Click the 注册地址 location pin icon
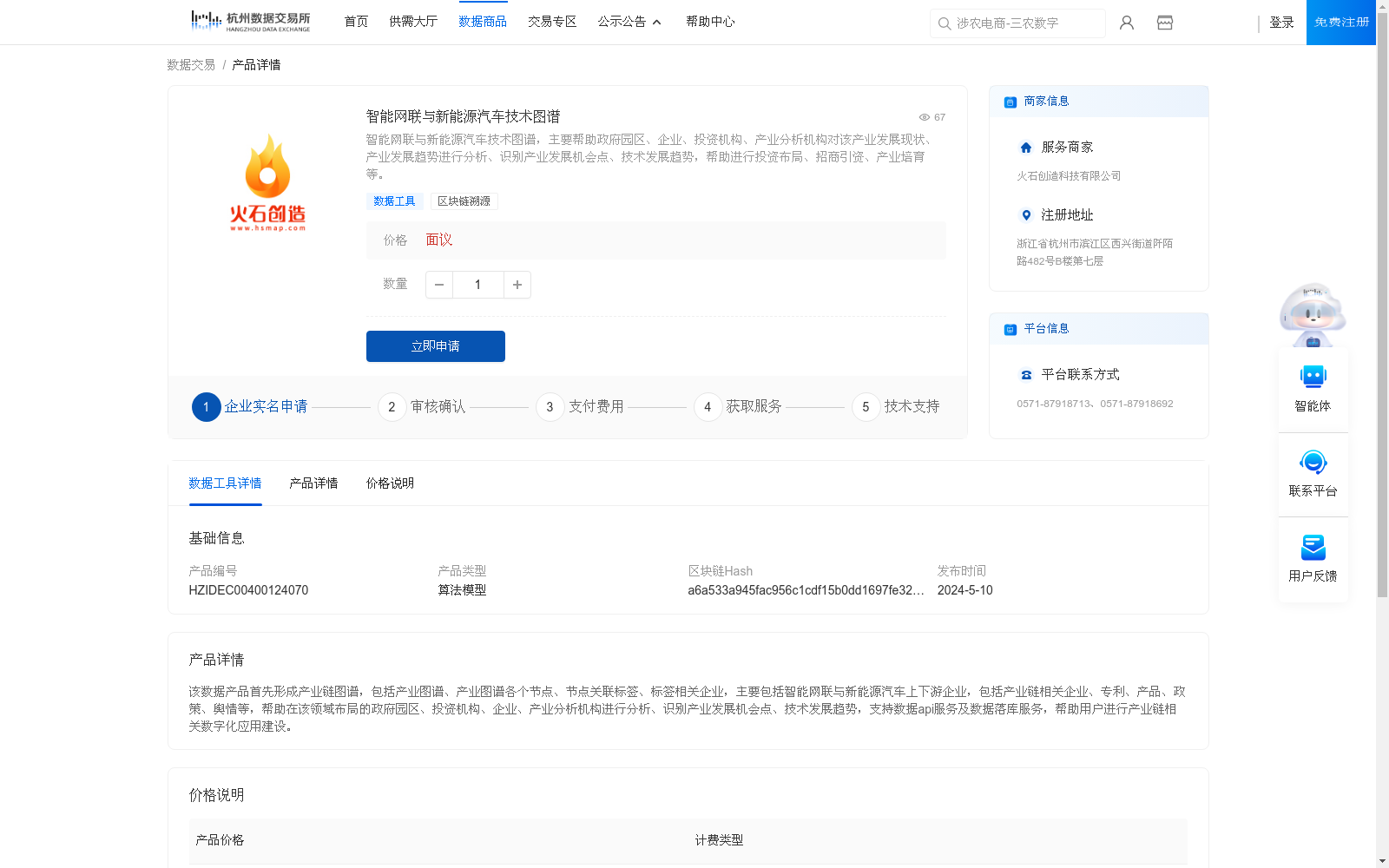Screen dimensions: 1389x868 click(x=1026, y=215)
